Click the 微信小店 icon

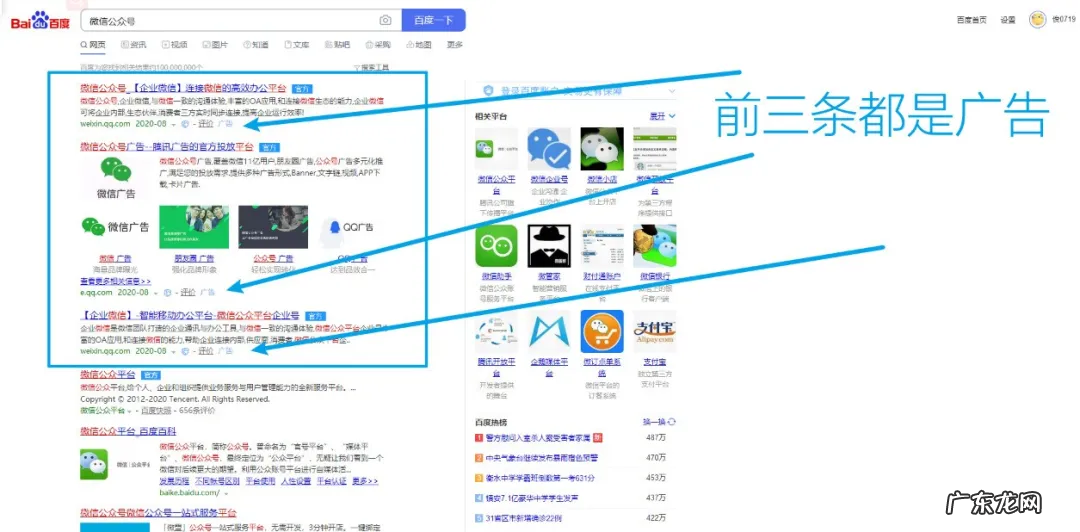pos(602,149)
